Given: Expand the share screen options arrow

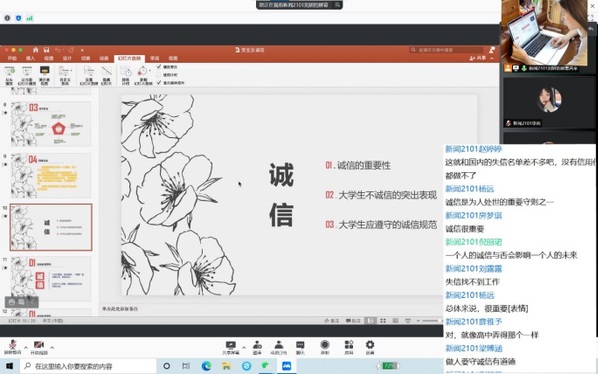Looking at the screenshot, I should pyautogui.click(x=243, y=347).
